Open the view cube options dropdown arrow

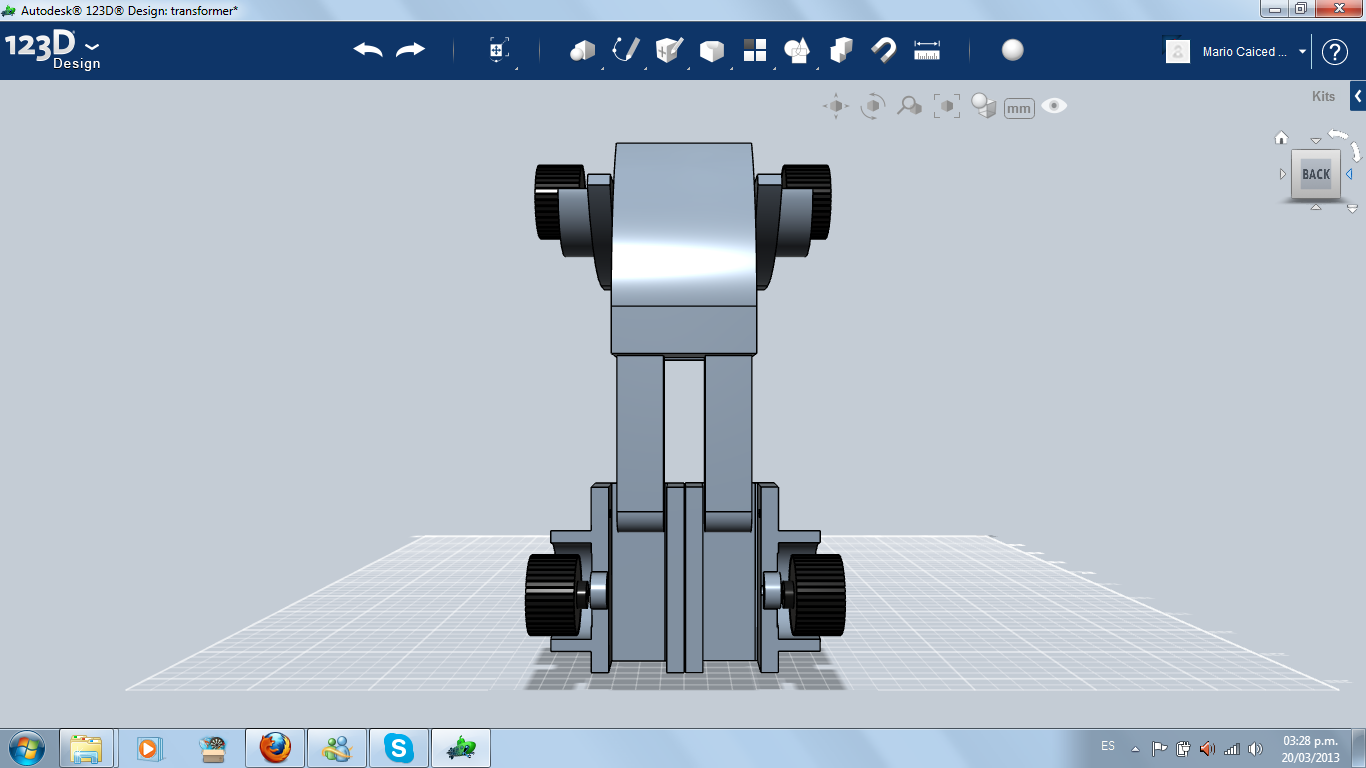tap(1352, 209)
